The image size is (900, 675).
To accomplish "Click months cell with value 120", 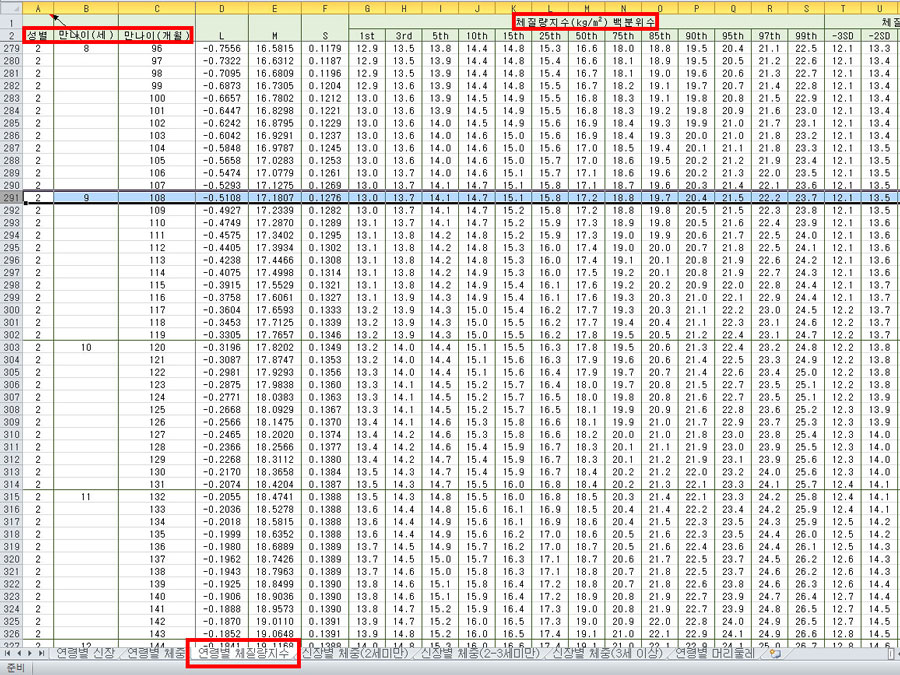I will click(x=157, y=347).
